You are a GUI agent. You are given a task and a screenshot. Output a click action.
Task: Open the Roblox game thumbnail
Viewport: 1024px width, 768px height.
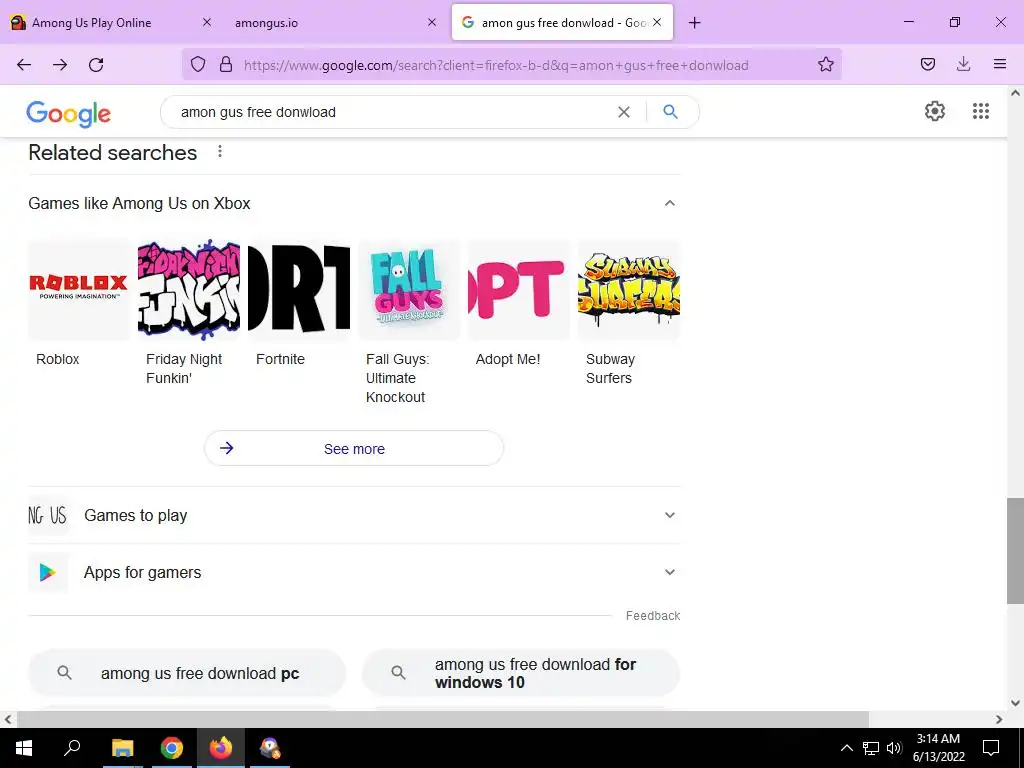point(79,289)
